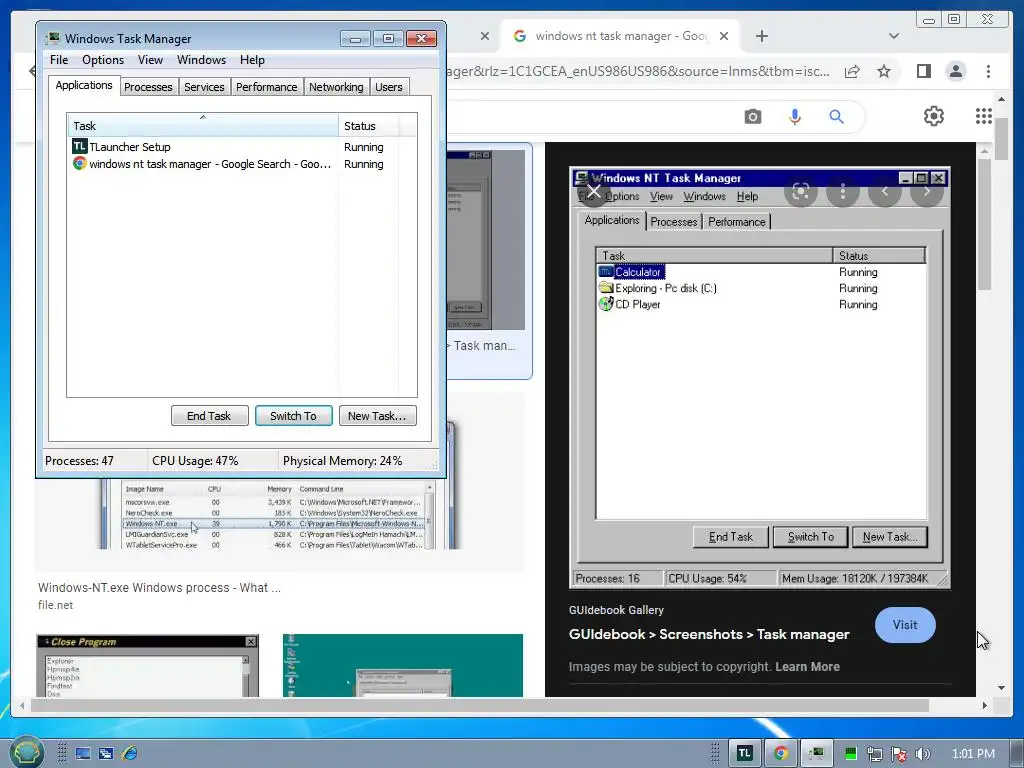Image resolution: width=1024 pixels, height=768 pixels.
Task: Switch to the Users tab
Action: (389, 87)
